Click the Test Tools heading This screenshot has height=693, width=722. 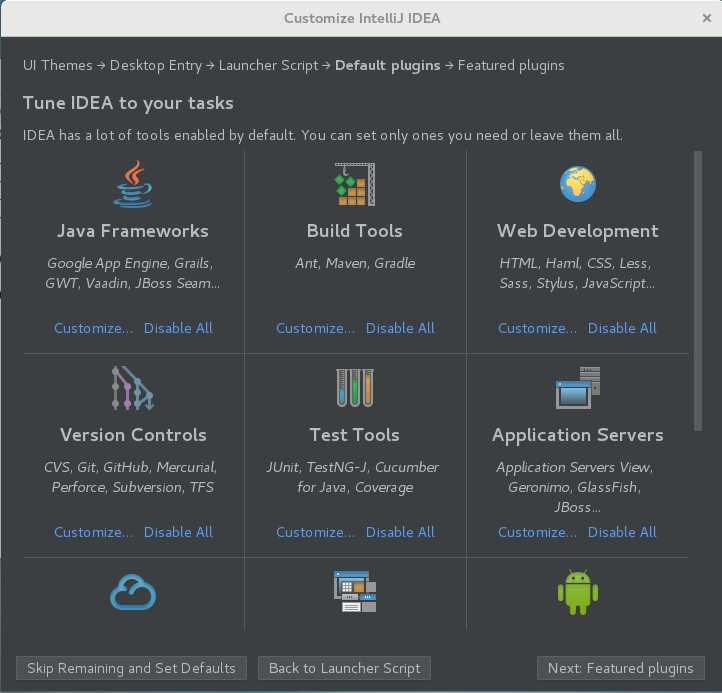(x=355, y=435)
